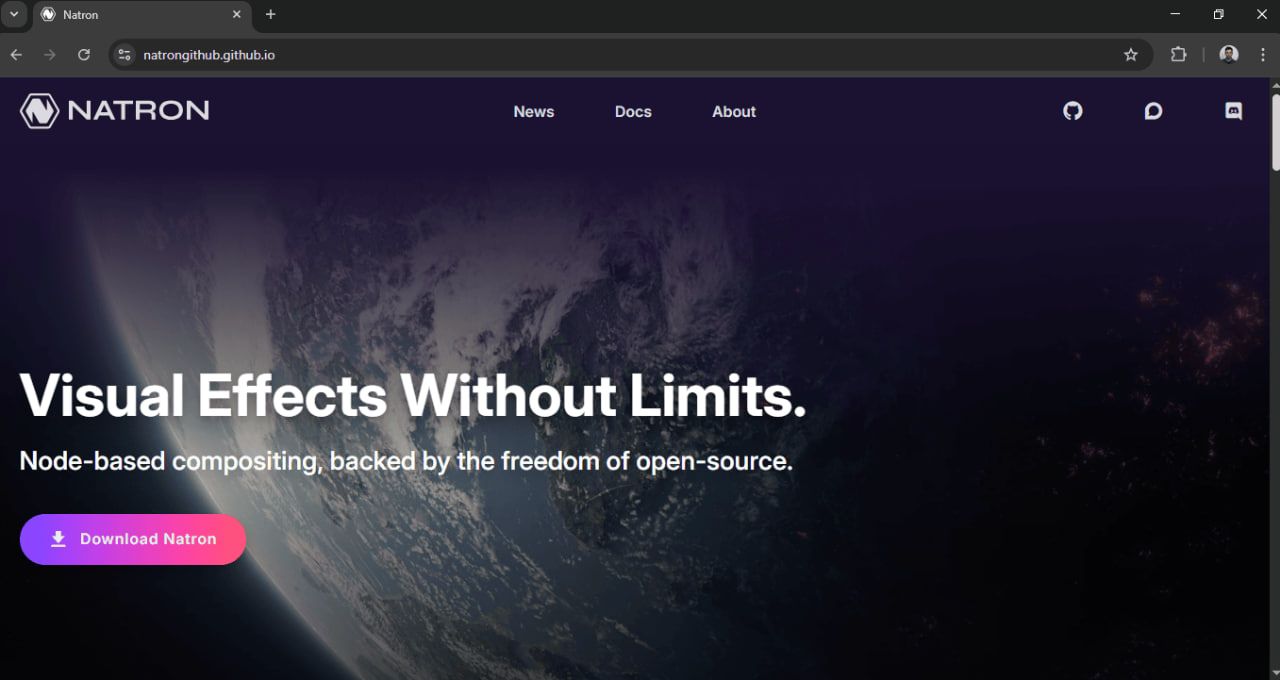View site information icon in address bar
Screen dimensions: 1280x680
124,55
